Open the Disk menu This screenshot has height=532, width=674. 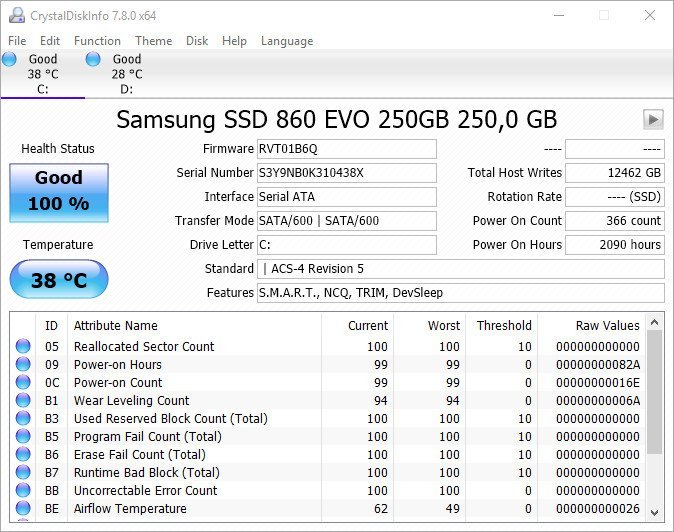(x=197, y=41)
